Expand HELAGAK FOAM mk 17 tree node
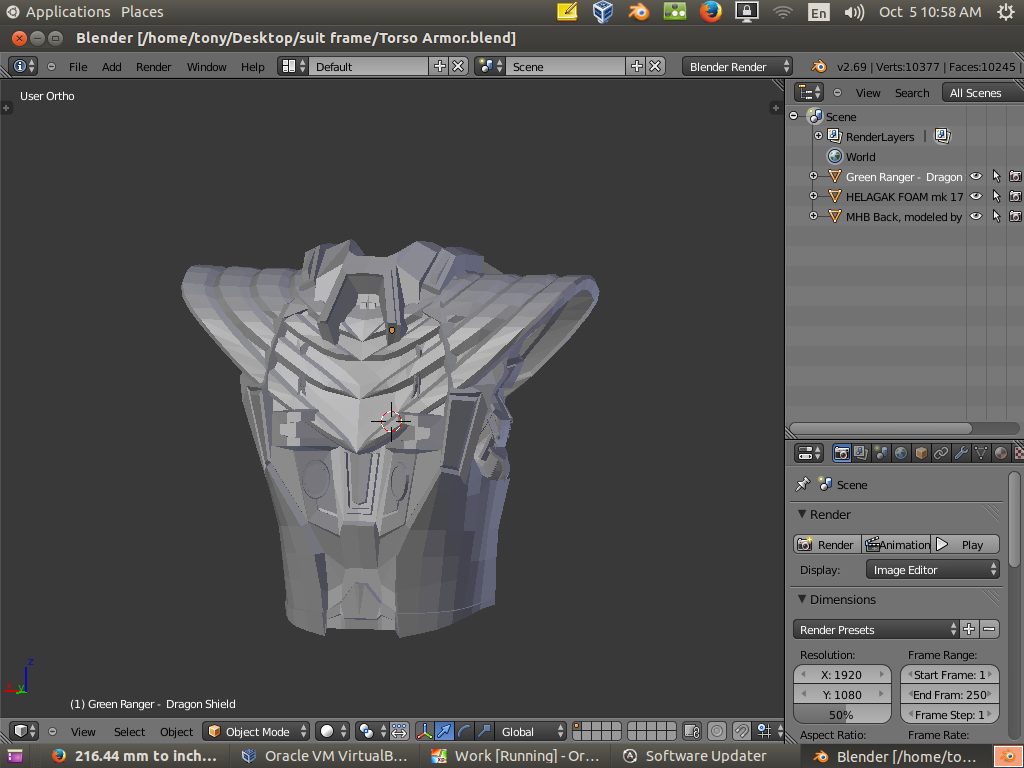The image size is (1024, 768). coord(813,196)
